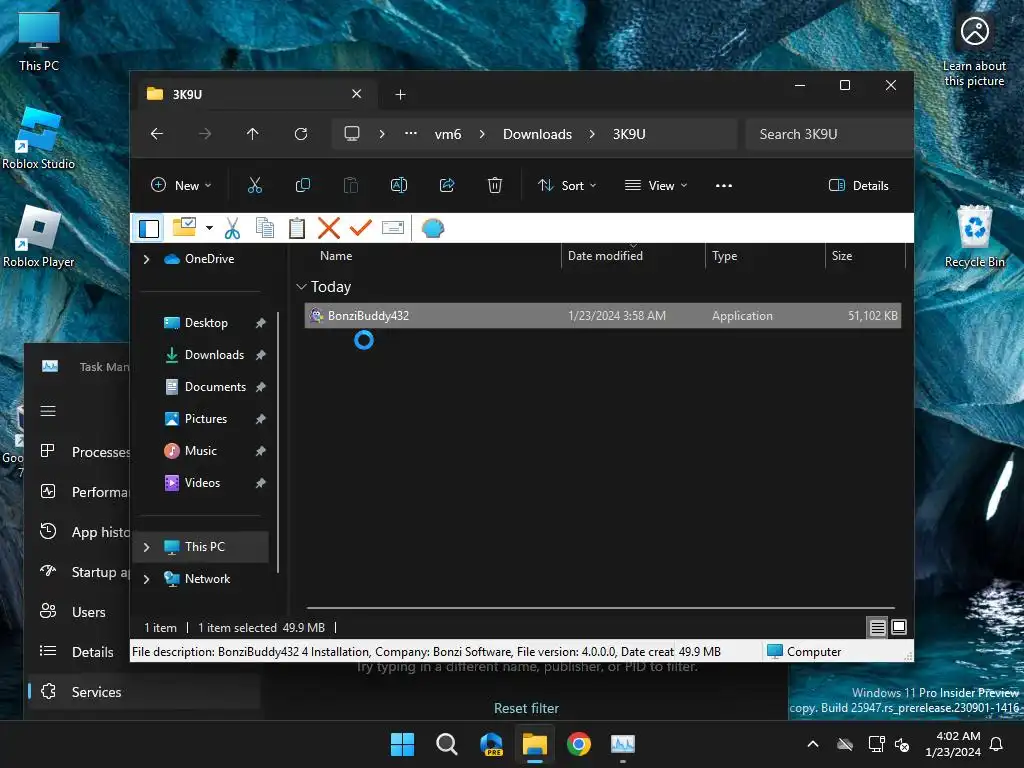This screenshot has height=768, width=1024.
Task: Expand the OneDrive tree node
Action: point(146,259)
